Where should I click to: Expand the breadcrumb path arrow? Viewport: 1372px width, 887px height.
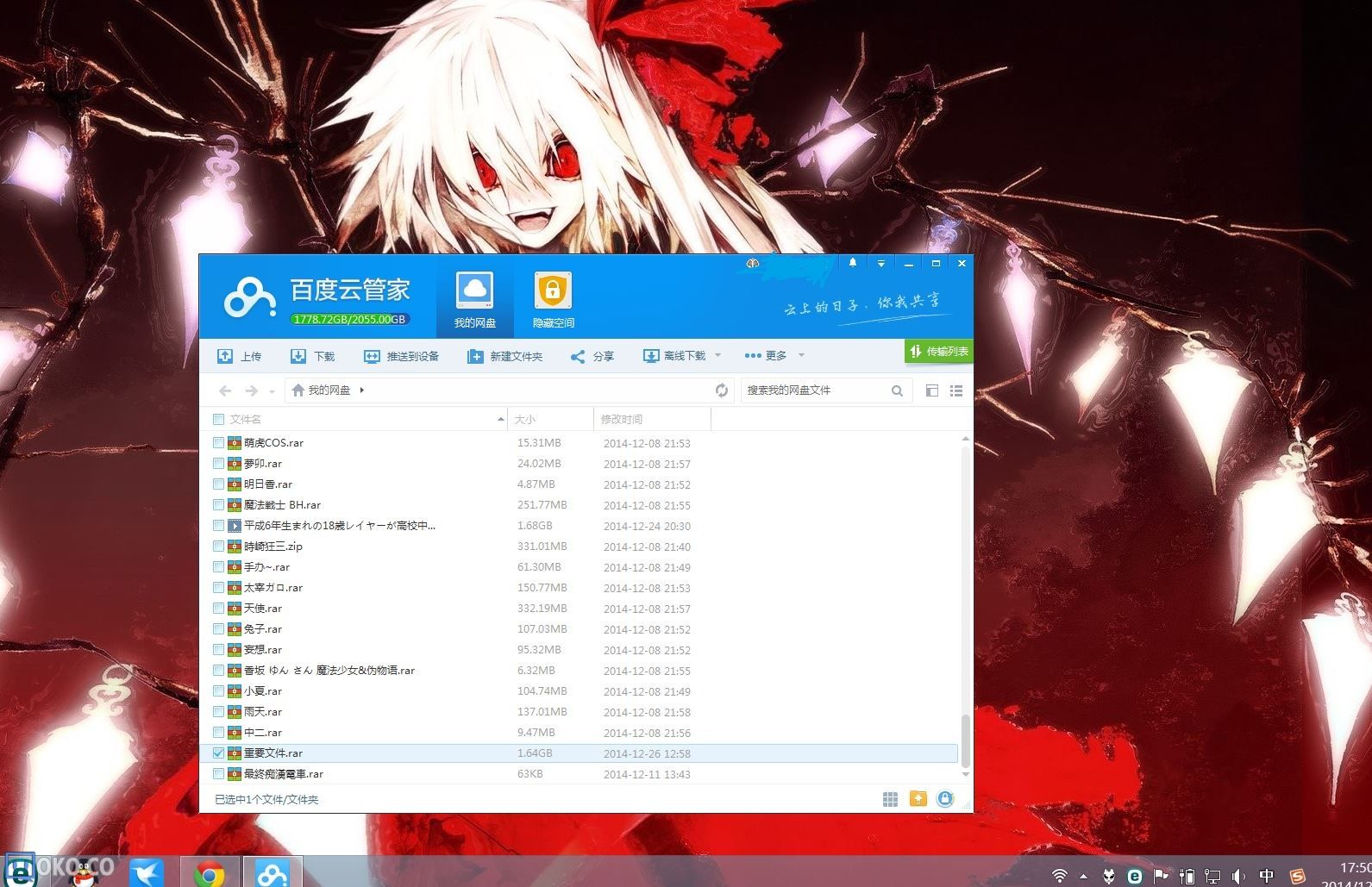(362, 390)
